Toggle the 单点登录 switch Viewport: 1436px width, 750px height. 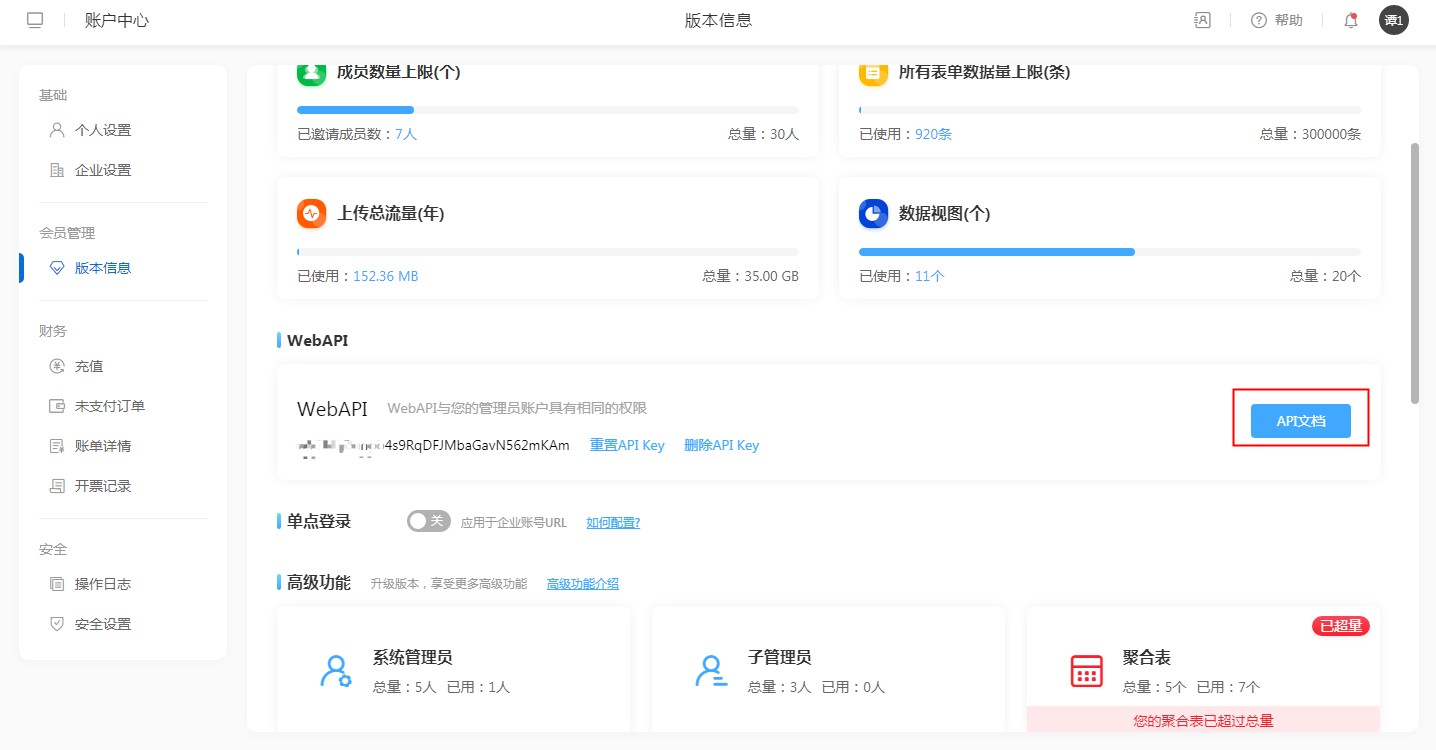click(x=428, y=521)
